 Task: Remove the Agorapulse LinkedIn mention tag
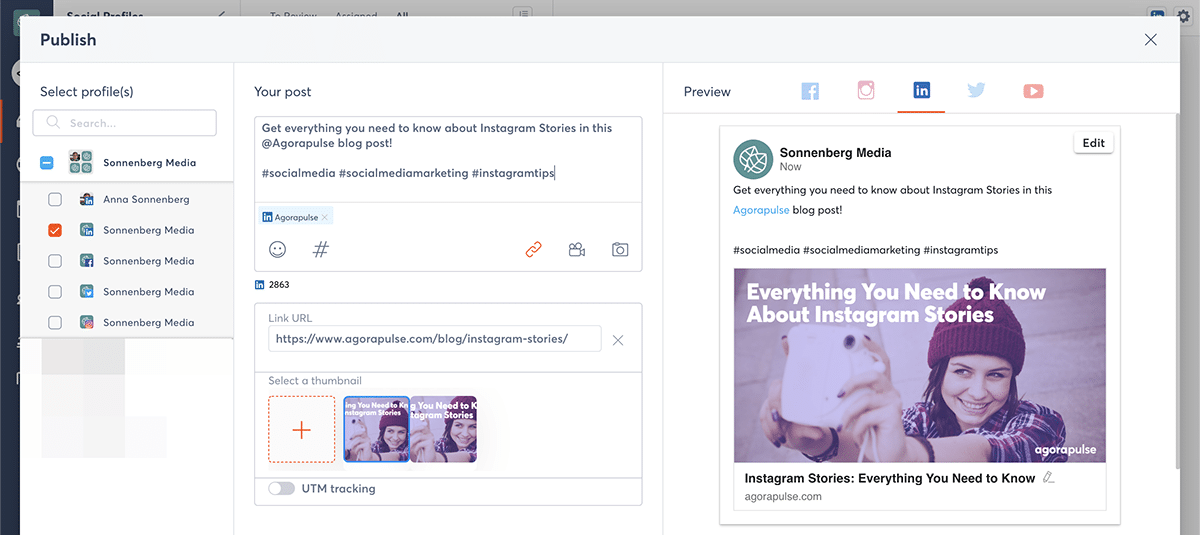click(x=324, y=217)
